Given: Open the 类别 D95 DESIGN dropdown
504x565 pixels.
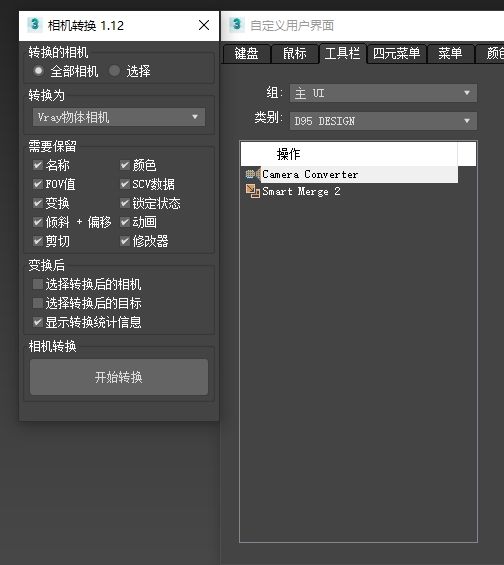Looking at the screenshot, I should (x=383, y=121).
